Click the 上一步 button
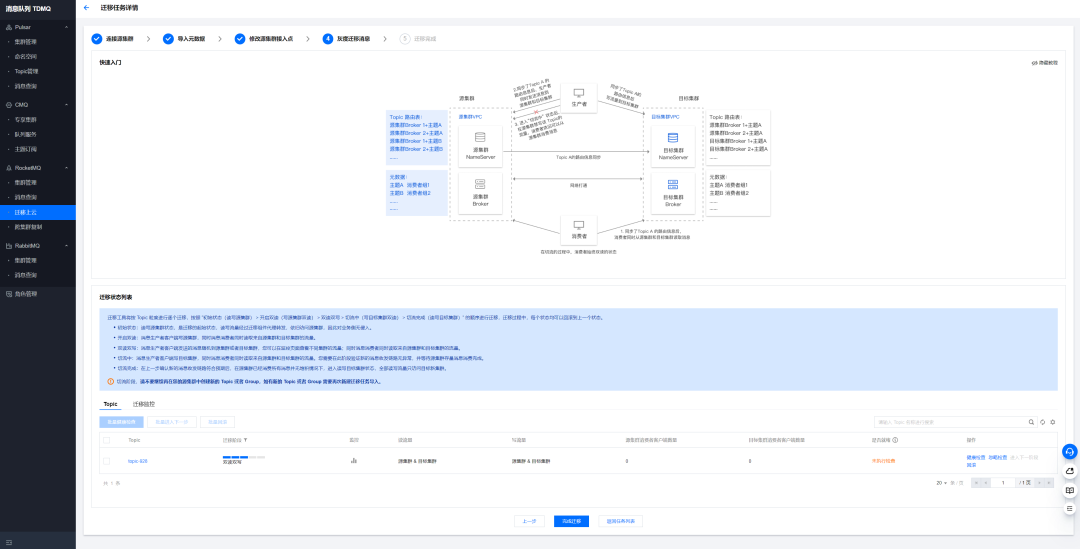 pos(530,521)
